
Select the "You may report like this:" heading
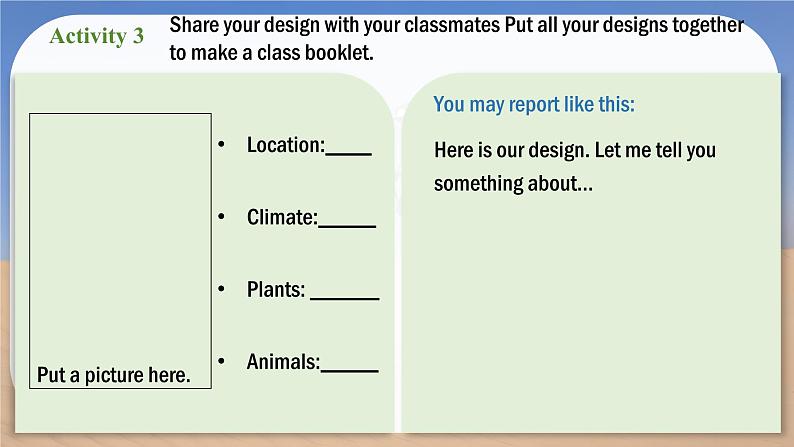pos(535,104)
